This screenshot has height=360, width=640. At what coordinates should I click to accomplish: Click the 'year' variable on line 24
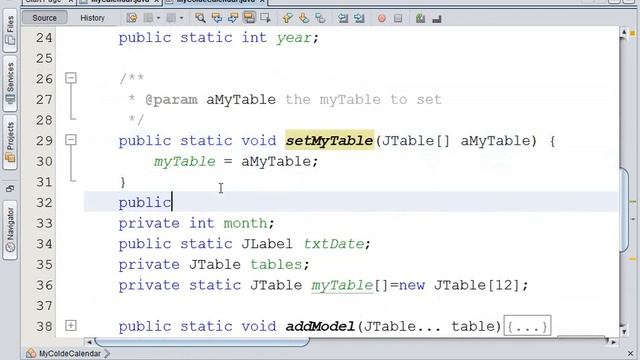(294, 38)
